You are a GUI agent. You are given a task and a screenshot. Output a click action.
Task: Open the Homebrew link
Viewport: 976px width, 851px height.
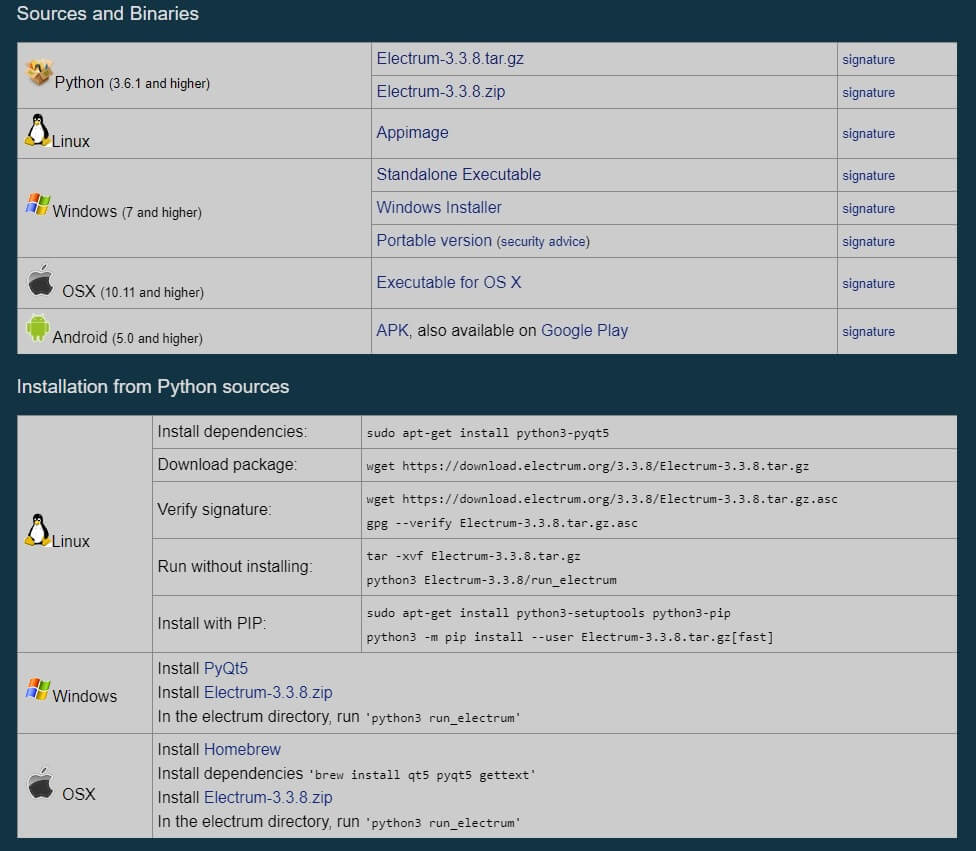coord(242,749)
